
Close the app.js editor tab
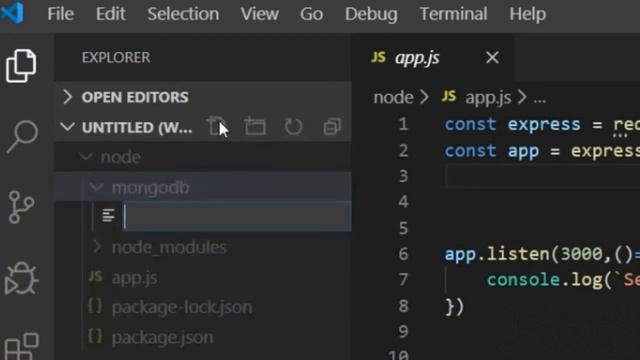click(492, 58)
